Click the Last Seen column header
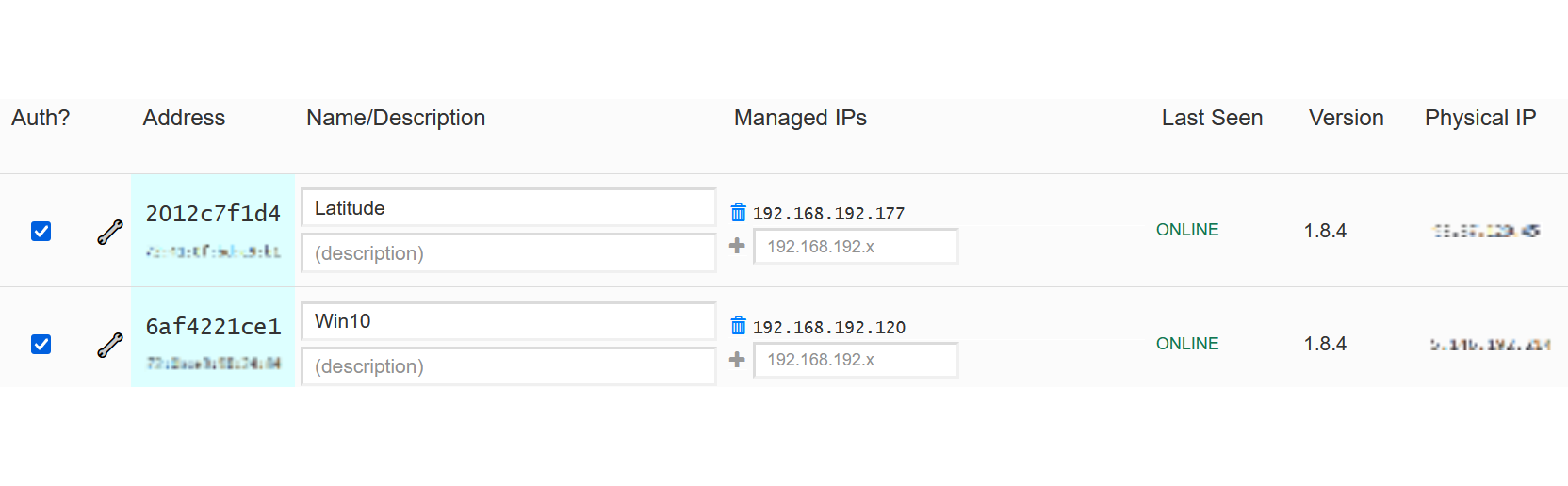The width and height of the screenshot is (1568, 486). (x=1212, y=118)
